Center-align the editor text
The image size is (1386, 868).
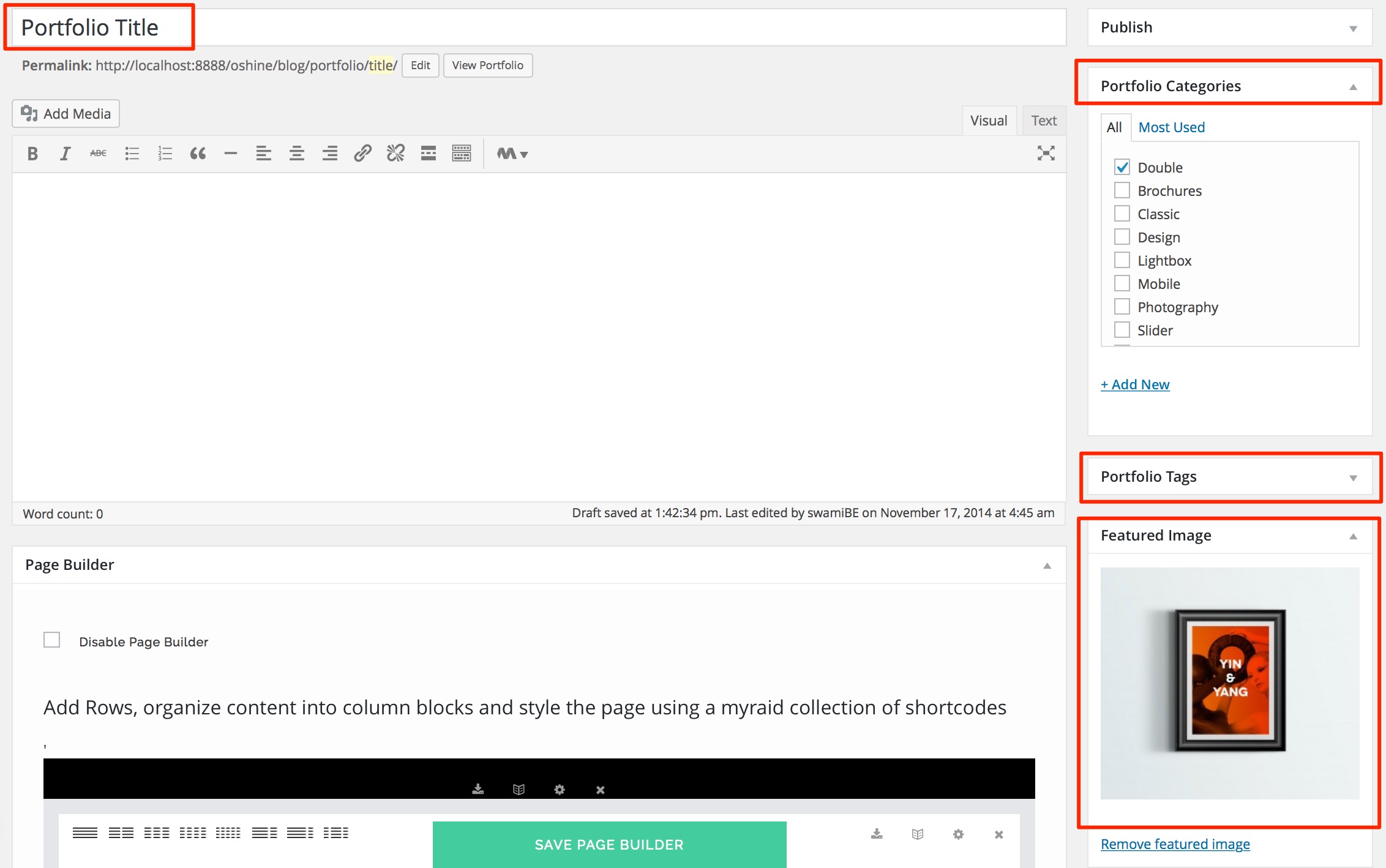click(297, 153)
